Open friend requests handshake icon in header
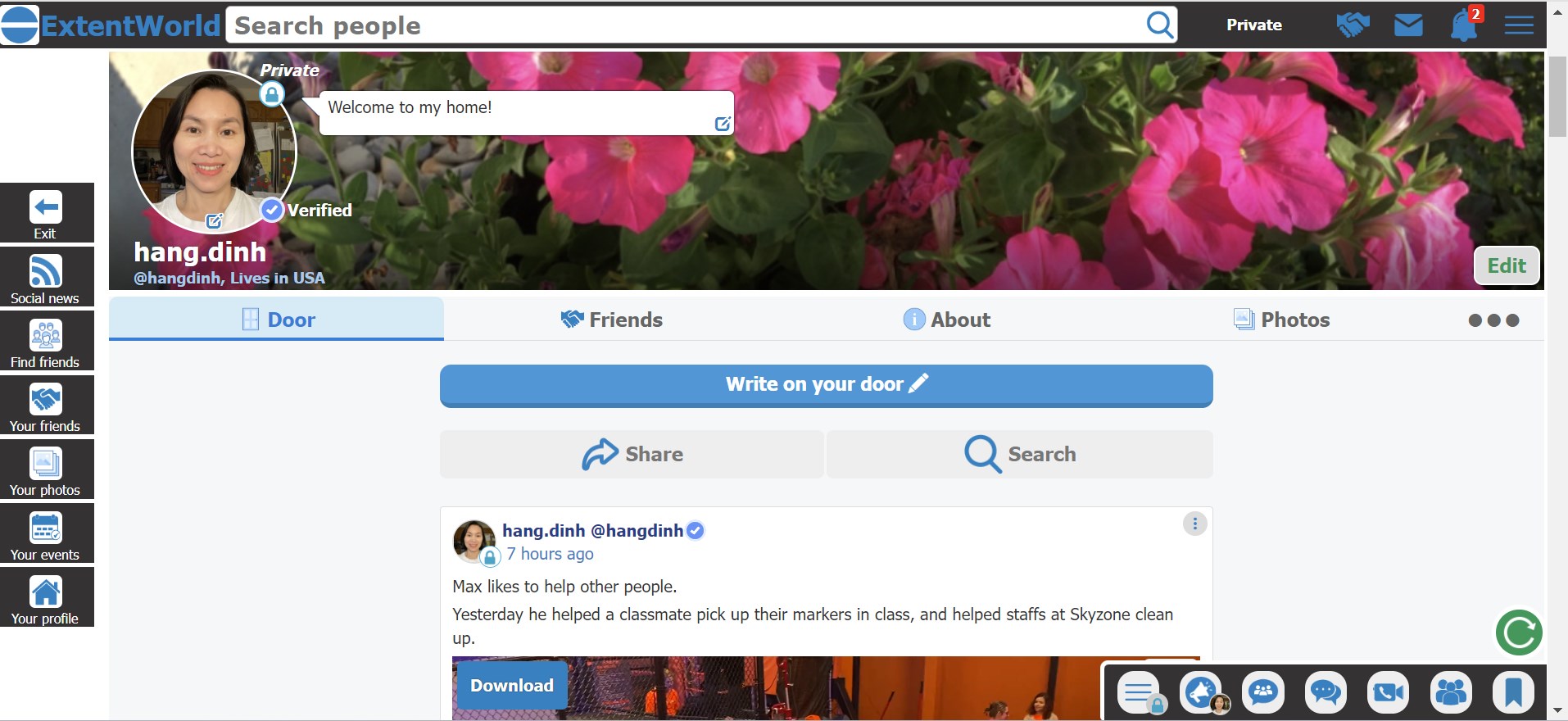1568x721 pixels. click(x=1353, y=25)
